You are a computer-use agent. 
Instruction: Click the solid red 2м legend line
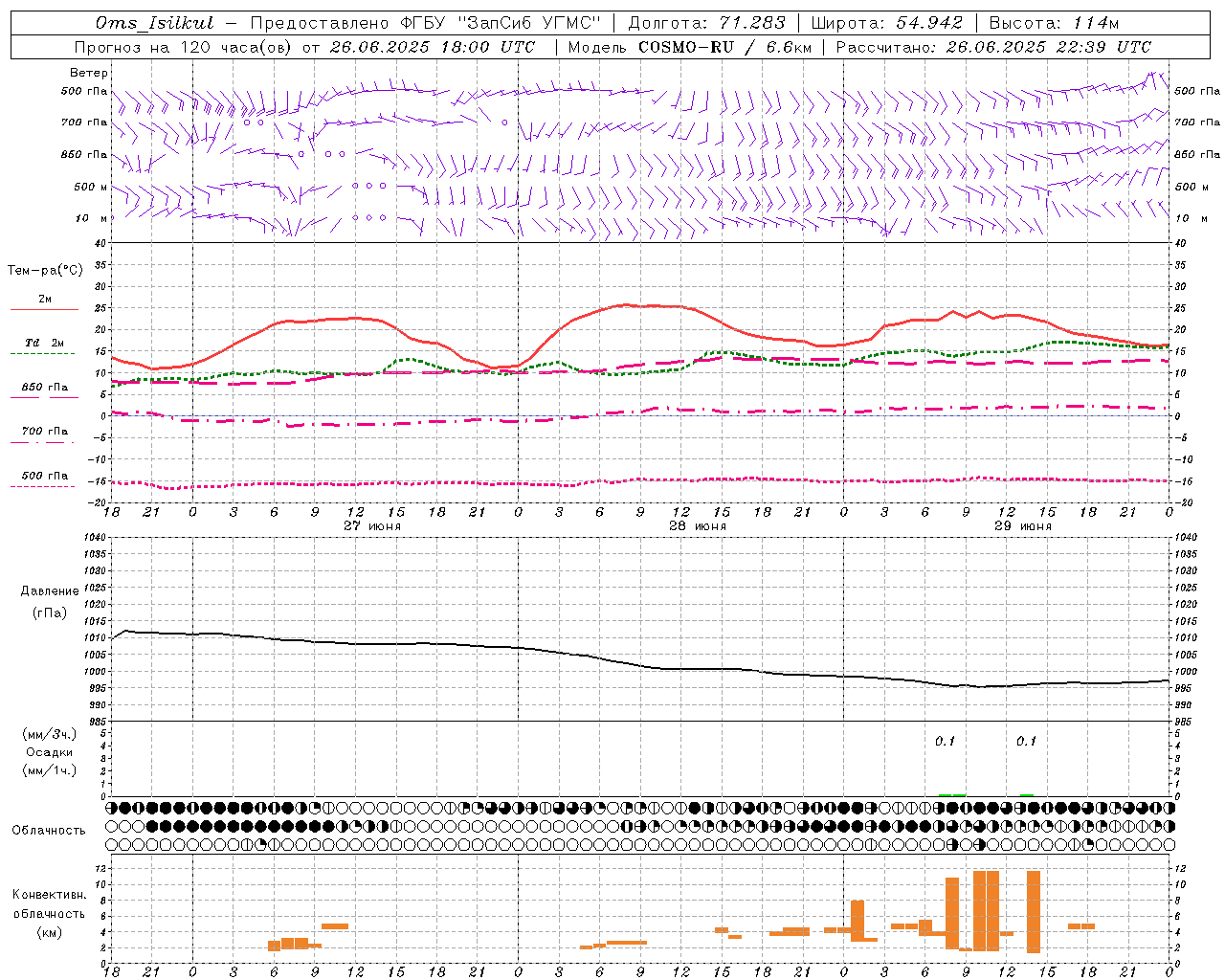44,309
